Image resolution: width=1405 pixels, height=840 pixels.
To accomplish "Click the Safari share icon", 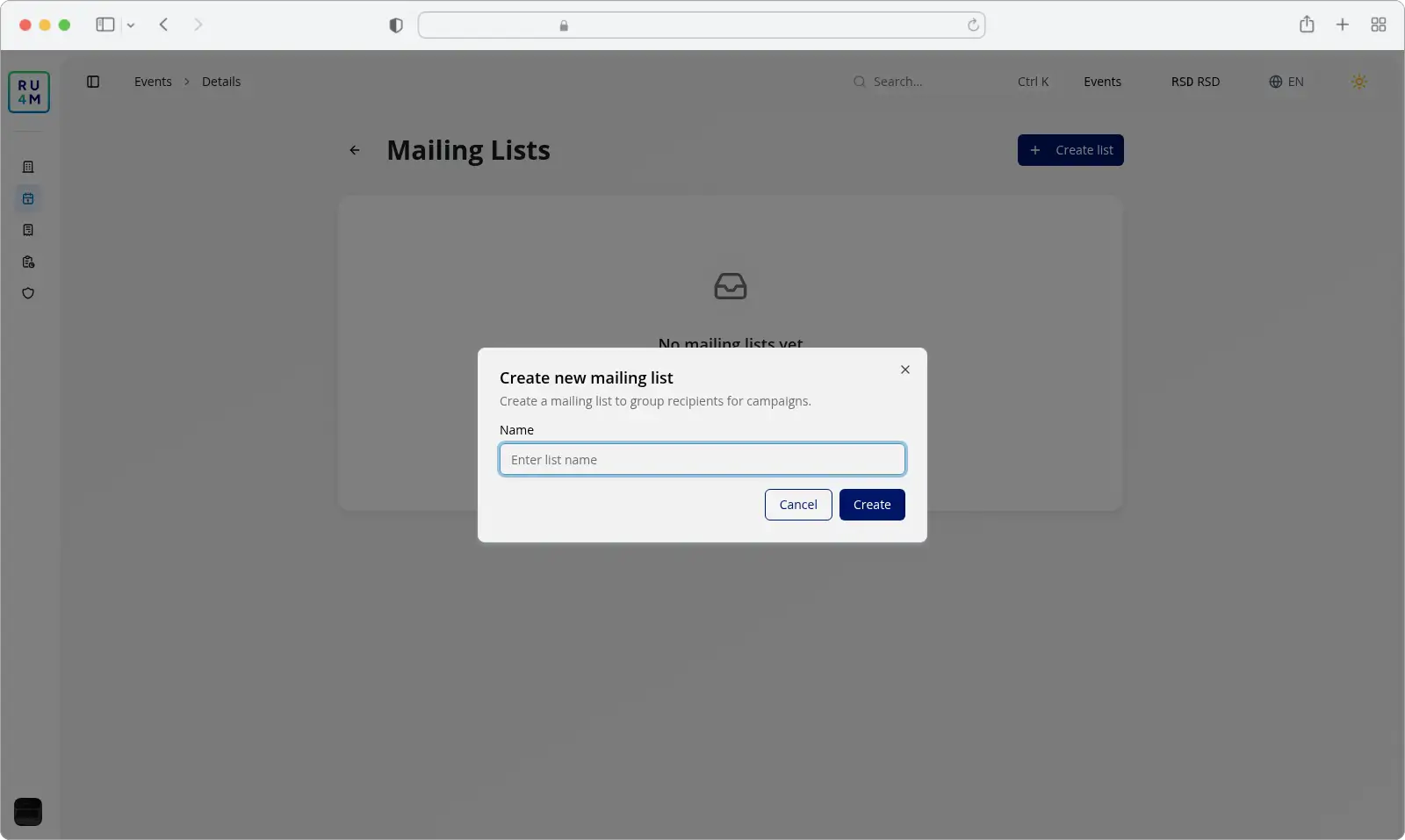I will (x=1307, y=25).
